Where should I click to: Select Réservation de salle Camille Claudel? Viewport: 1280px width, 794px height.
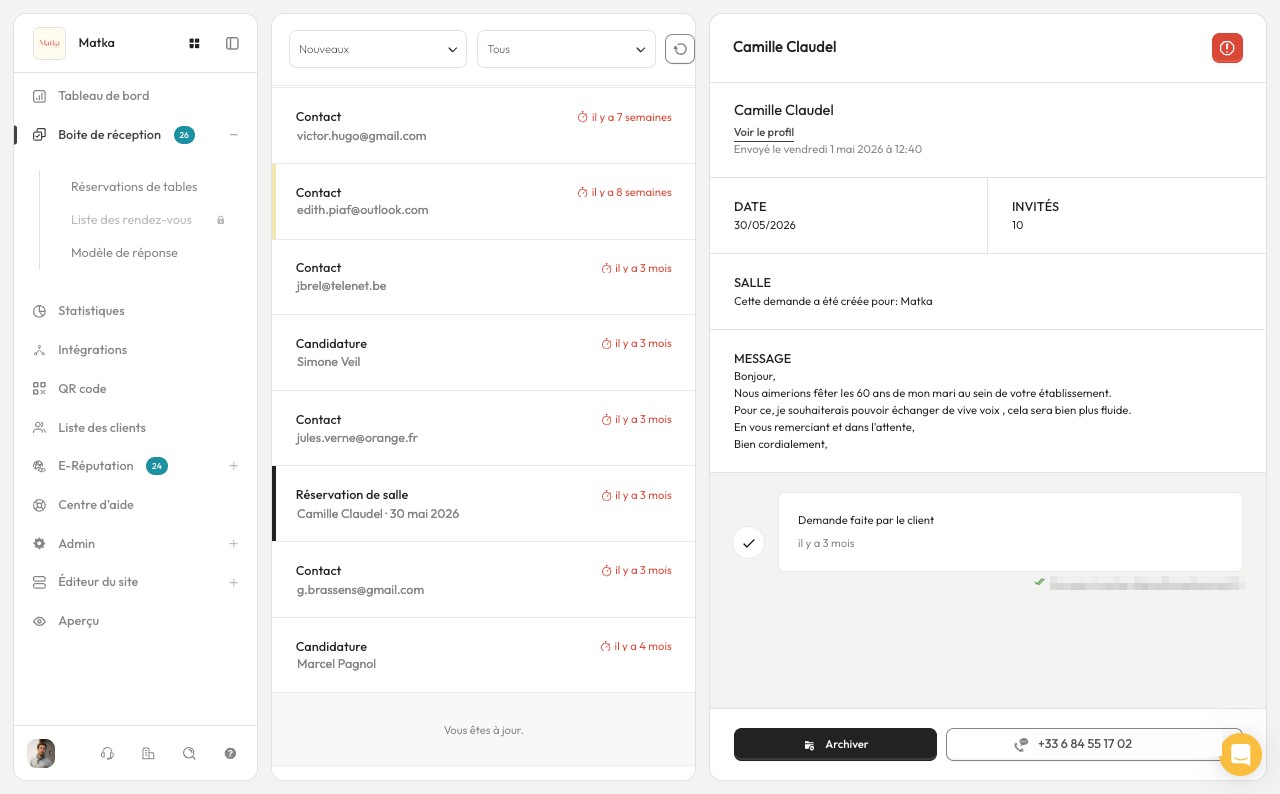[483, 504]
